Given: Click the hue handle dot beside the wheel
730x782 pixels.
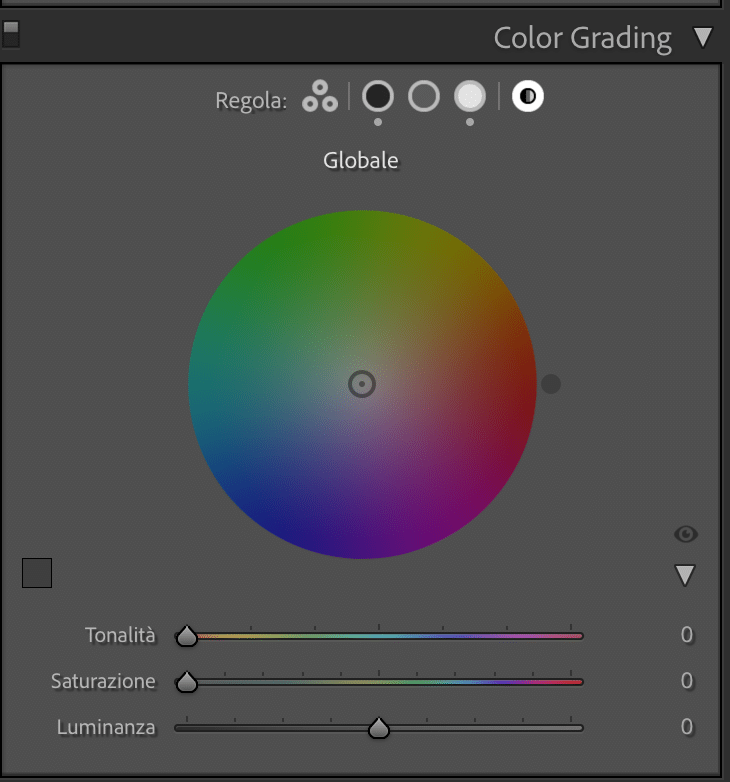Looking at the screenshot, I should (551, 384).
